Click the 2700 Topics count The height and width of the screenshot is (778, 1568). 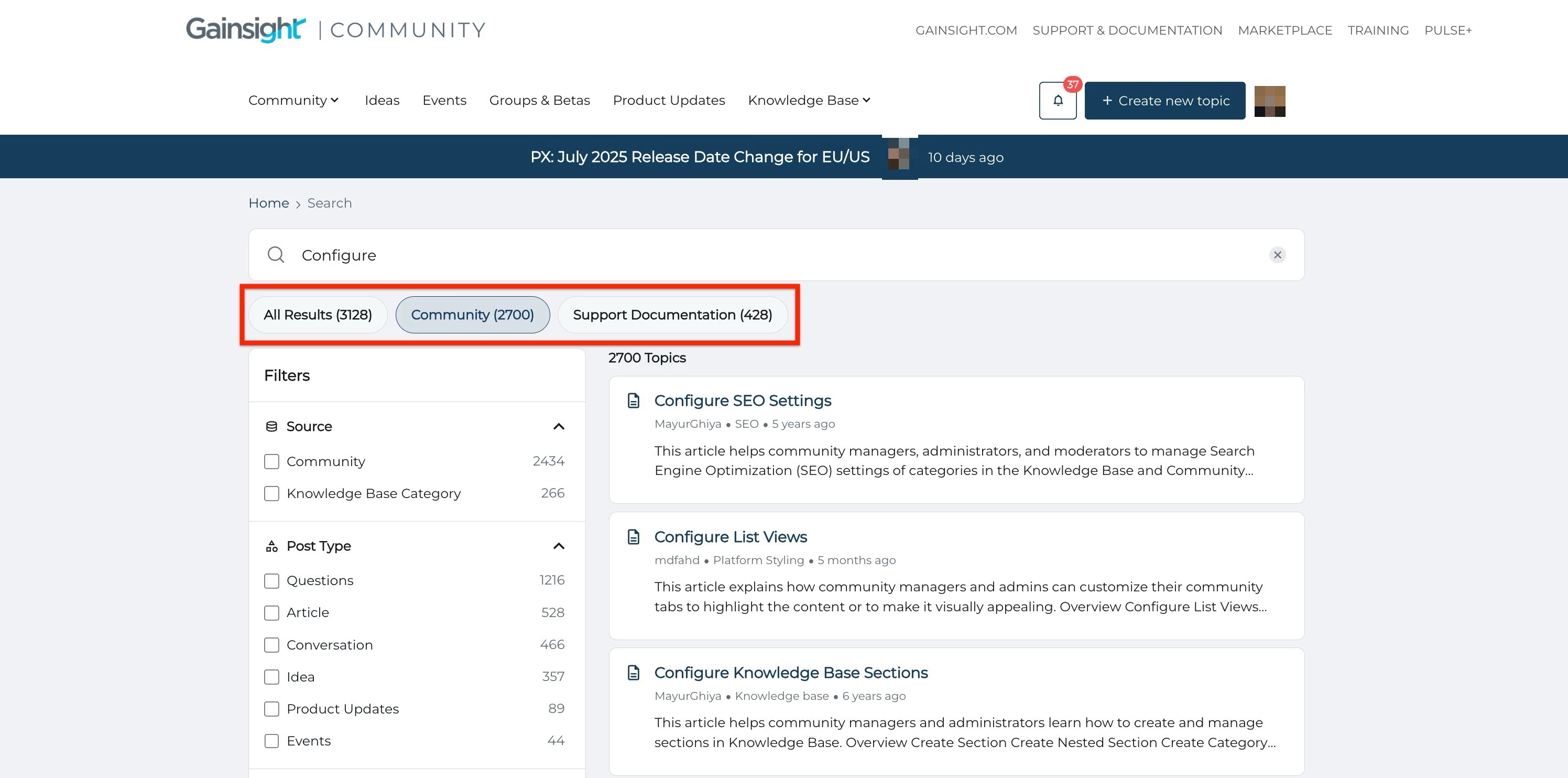[647, 358]
